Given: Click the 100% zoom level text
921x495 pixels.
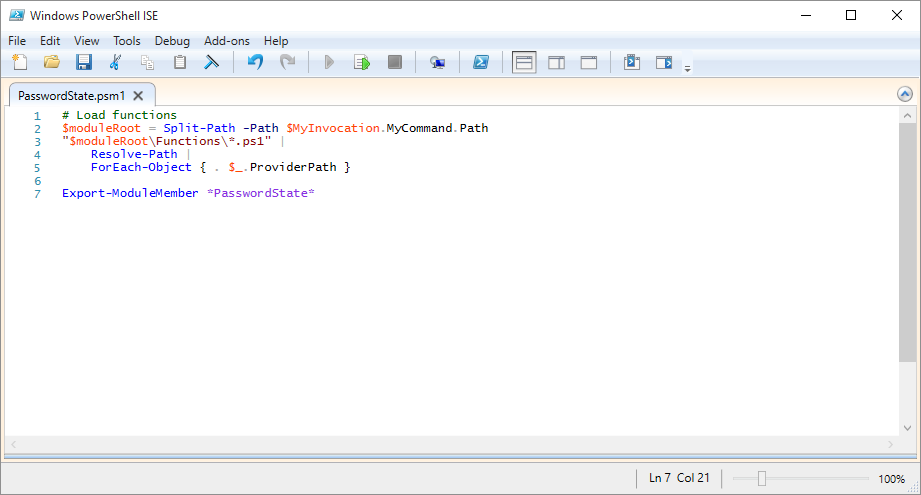Looking at the screenshot, I should [x=891, y=479].
